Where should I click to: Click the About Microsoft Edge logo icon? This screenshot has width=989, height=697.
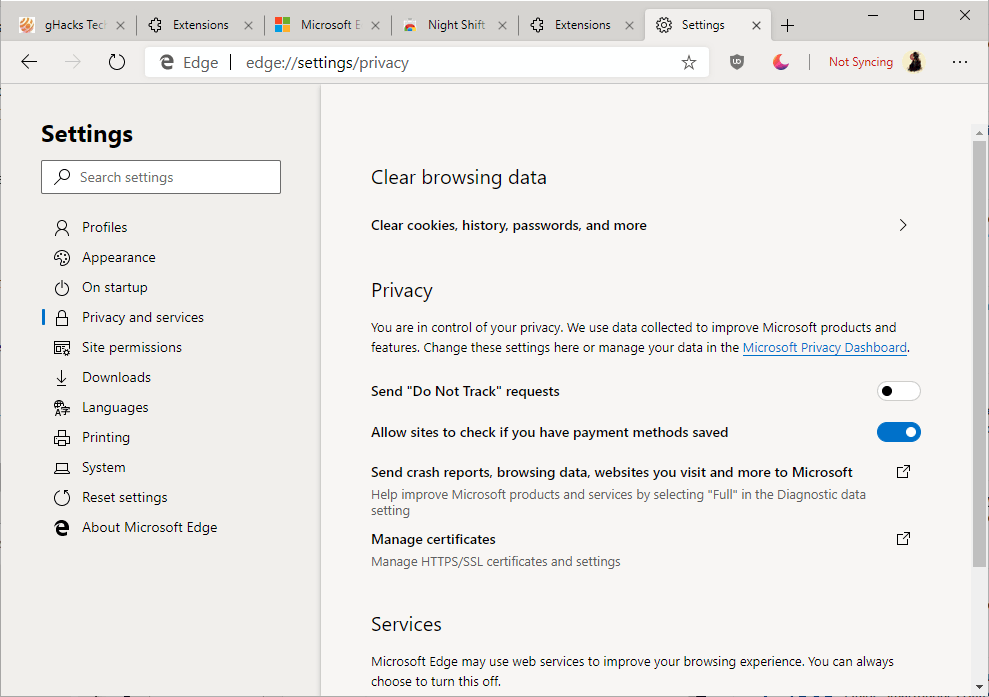pos(62,528)
